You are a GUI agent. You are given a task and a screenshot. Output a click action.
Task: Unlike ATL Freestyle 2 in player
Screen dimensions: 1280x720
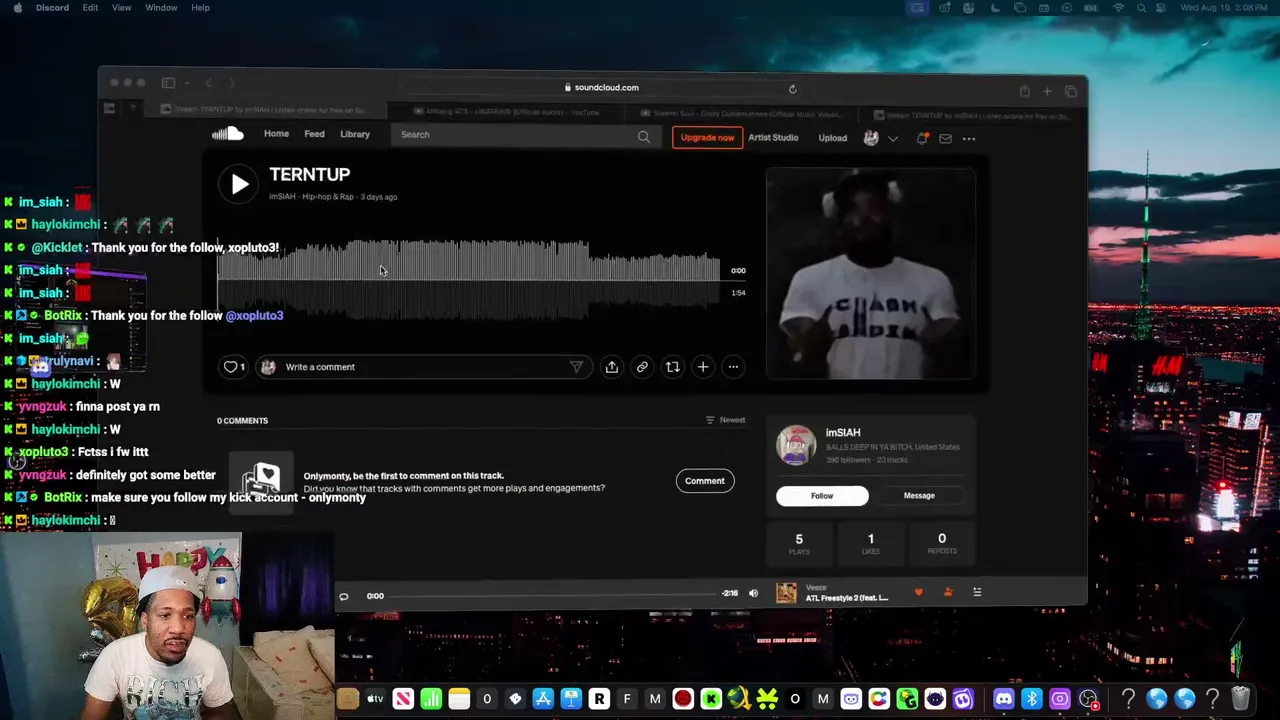[x=919, y=593]
